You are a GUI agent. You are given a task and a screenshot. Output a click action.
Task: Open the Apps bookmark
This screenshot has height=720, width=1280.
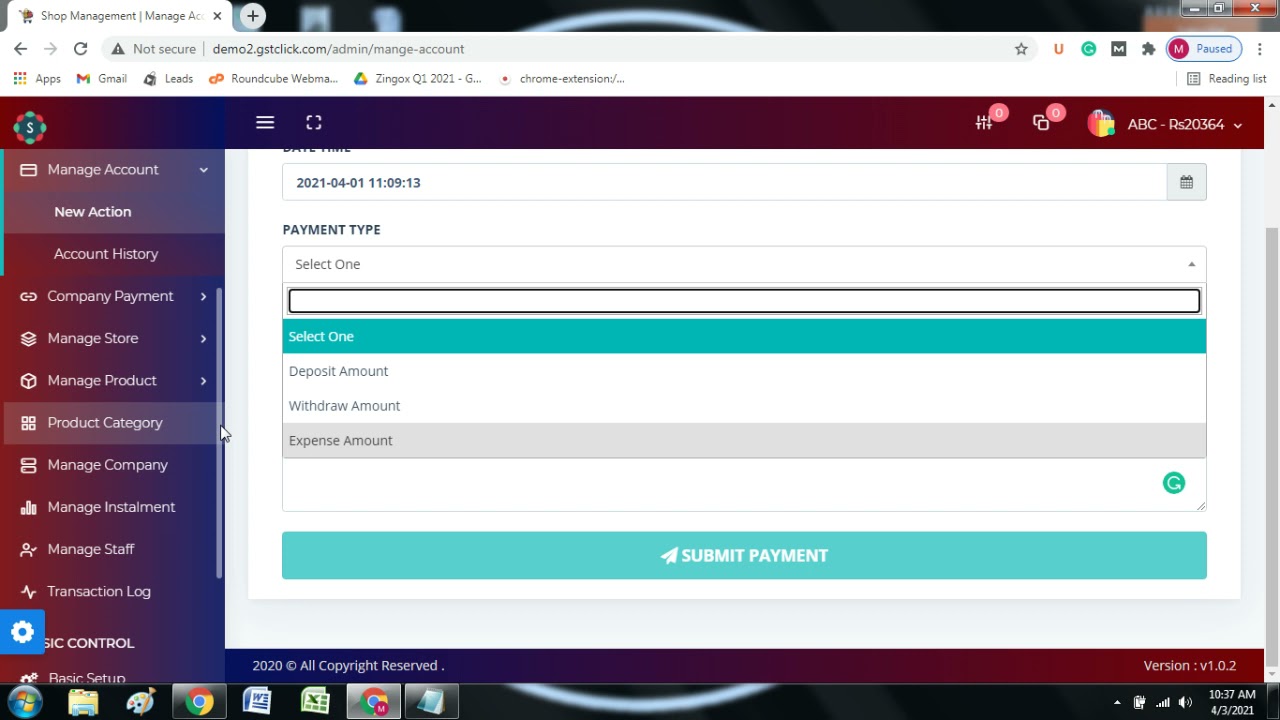(x=37, y=79)
